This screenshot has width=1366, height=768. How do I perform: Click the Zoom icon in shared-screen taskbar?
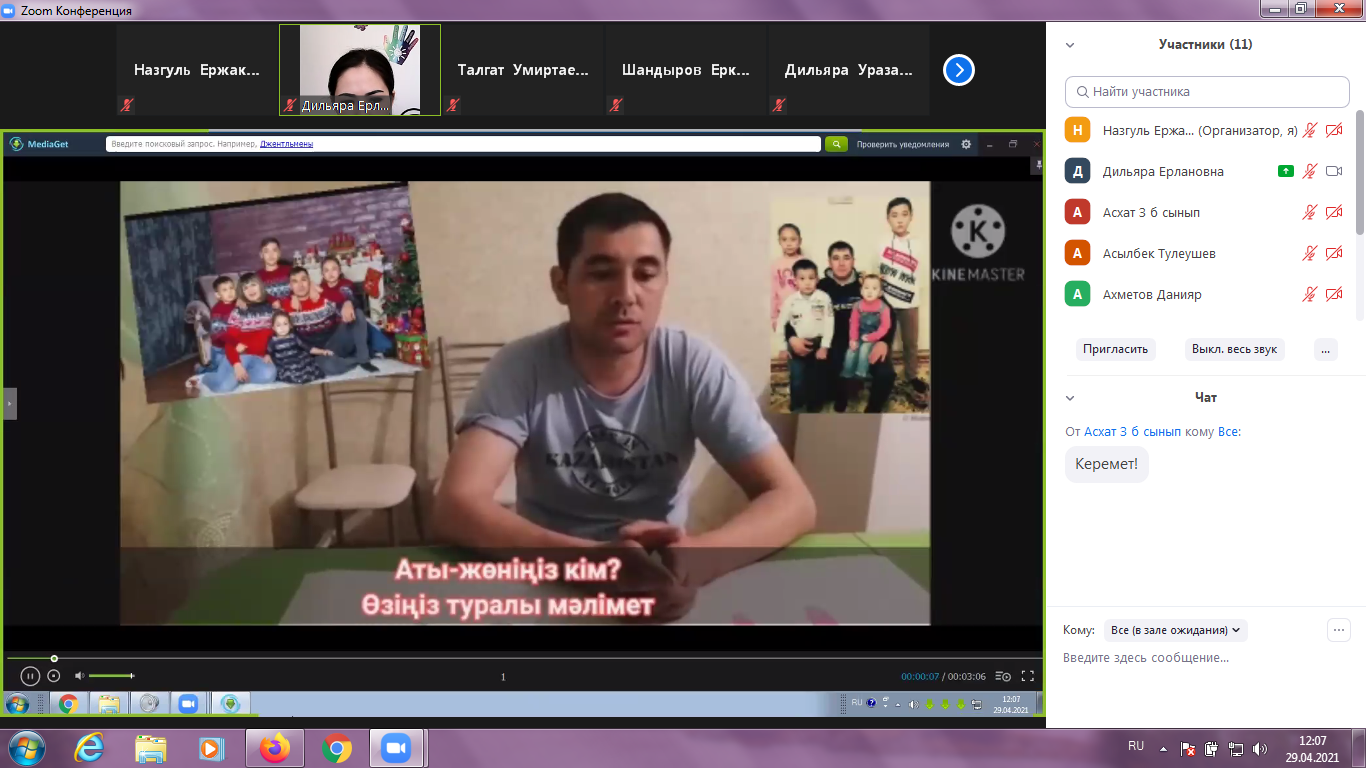click(187, 704)
